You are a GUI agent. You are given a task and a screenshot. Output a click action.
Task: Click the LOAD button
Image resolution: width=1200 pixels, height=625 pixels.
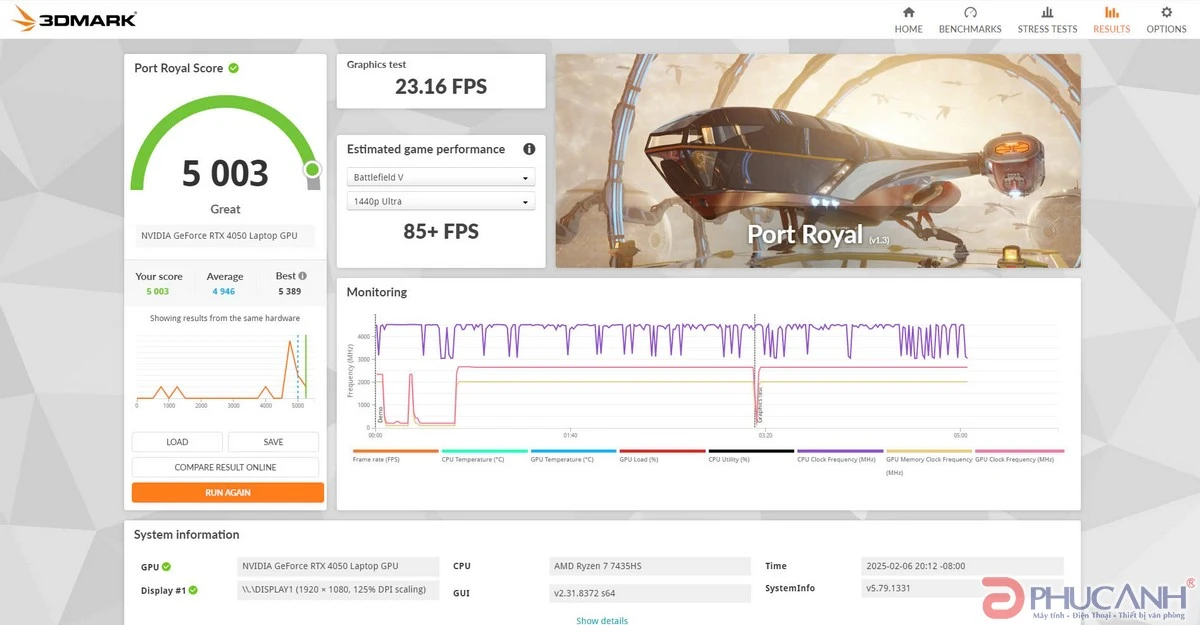(177, 442)
